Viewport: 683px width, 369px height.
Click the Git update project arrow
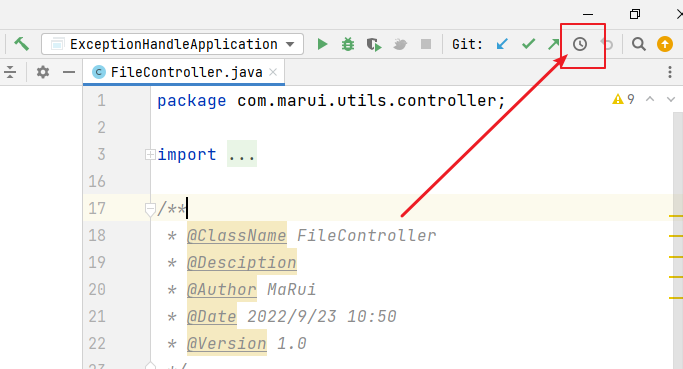[502, 44]
